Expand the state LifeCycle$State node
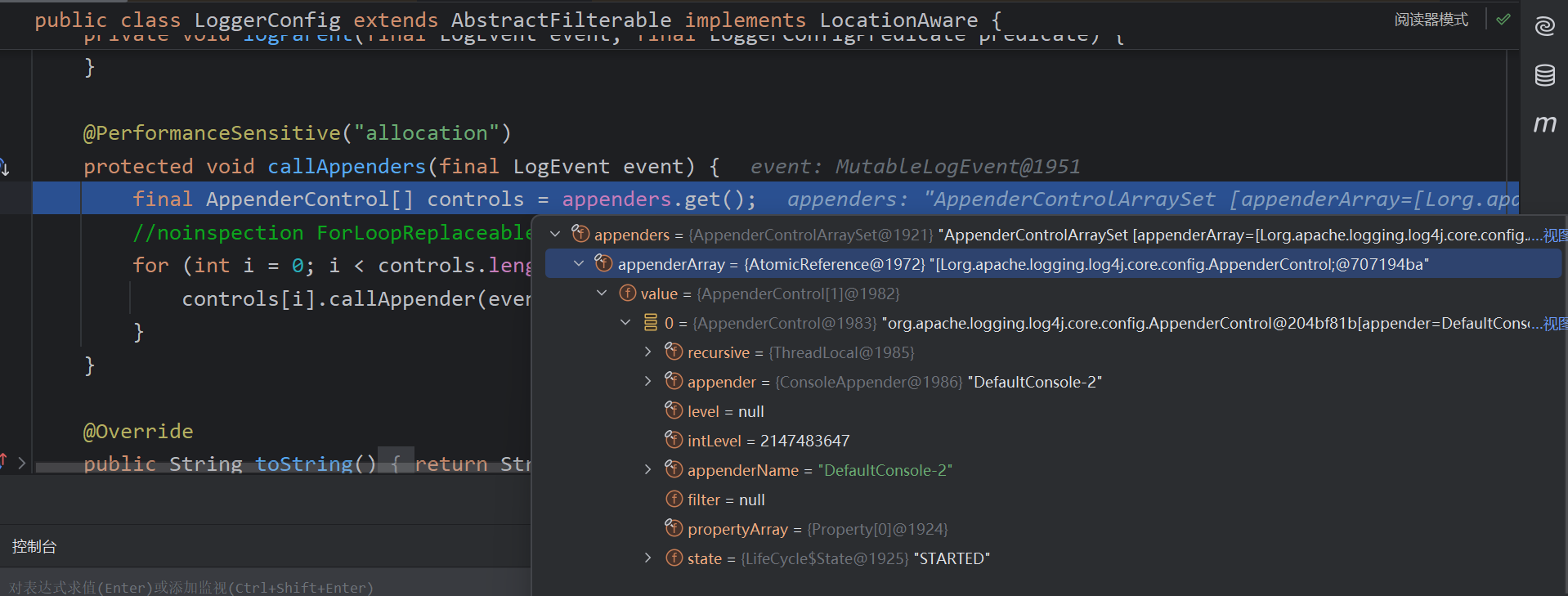1568x596 pixels. point(648,558)
